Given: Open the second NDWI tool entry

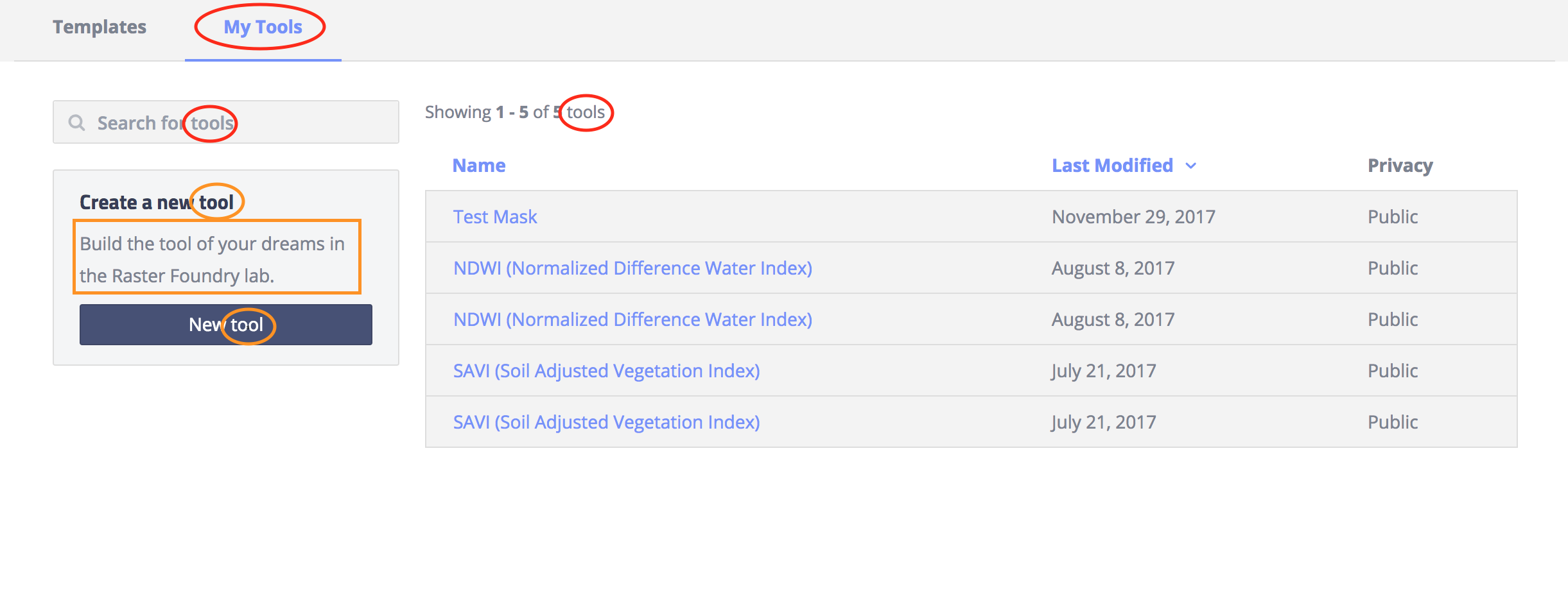Looking at the screenshot, I should pos(631,319).
